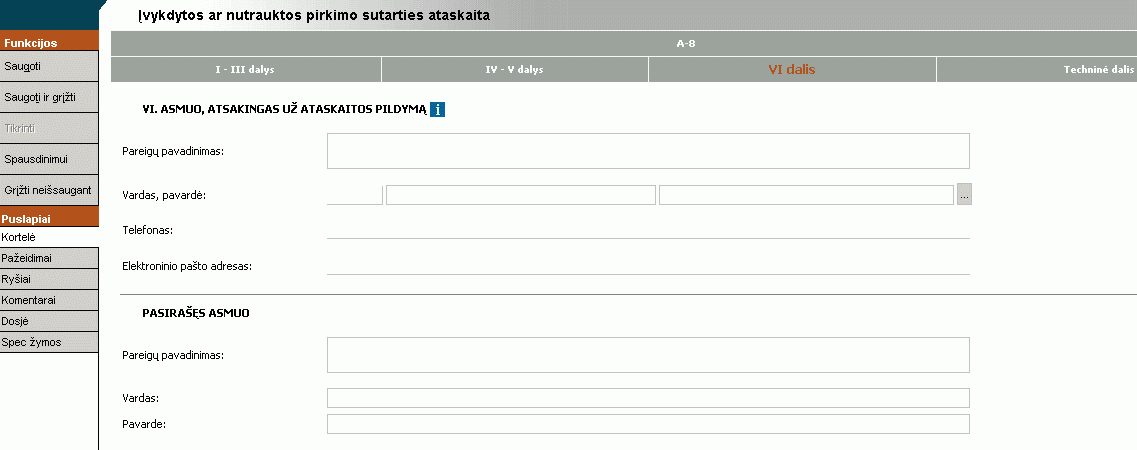The height and width of the screenshot is (450, 1137).
Task: Go to the Ryšiai page
Action: 49,279
